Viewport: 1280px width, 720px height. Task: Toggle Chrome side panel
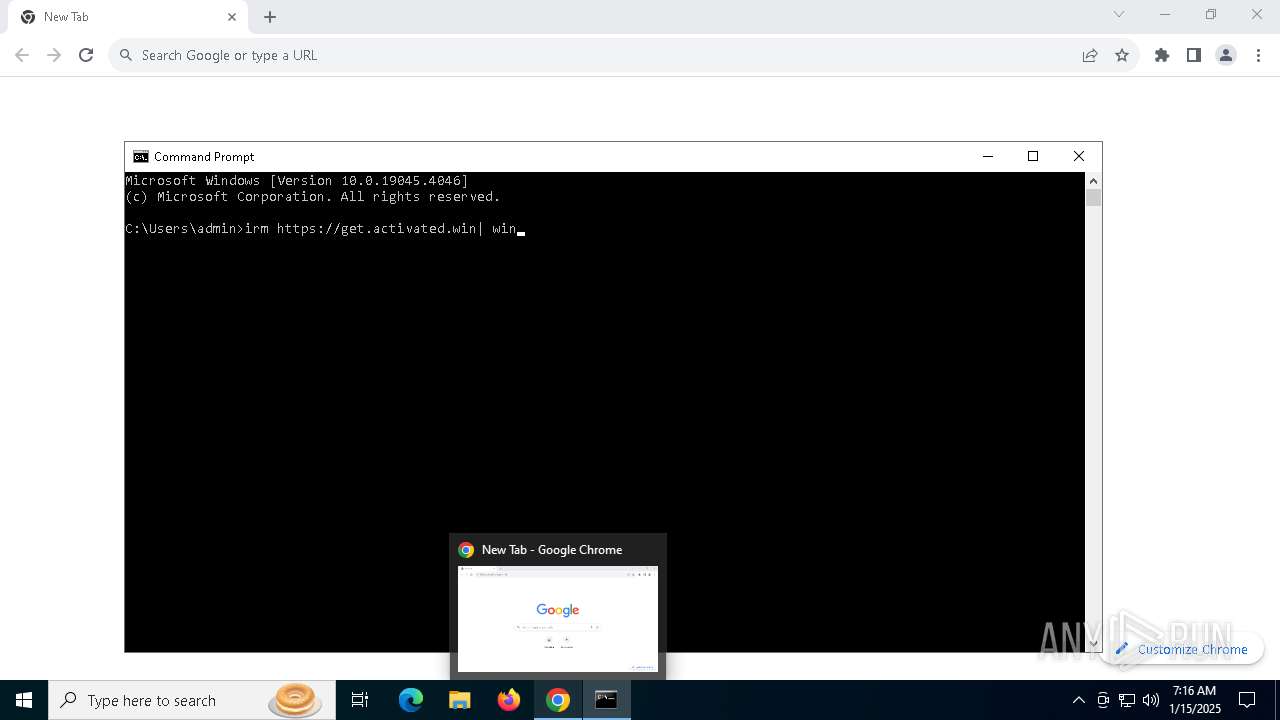[x=1194, y=55]
